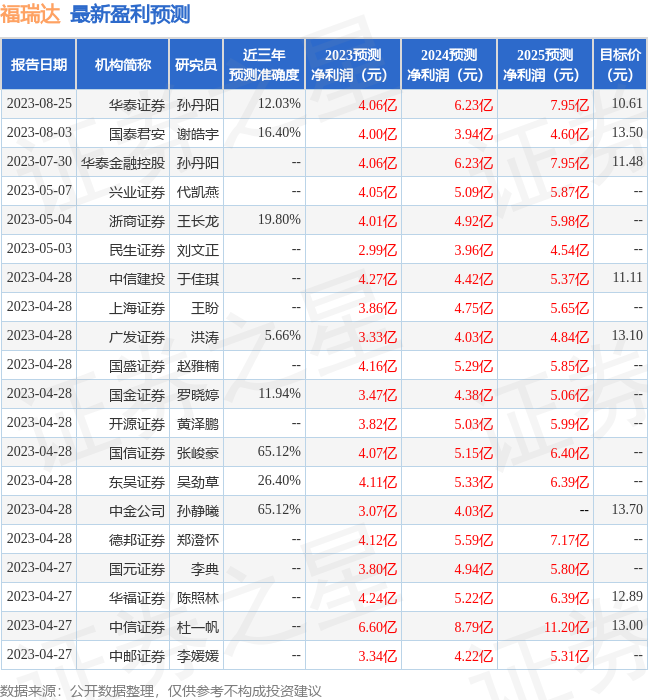Image resolution: width=648 pixels, height=700 pixels.
Task: Select the 研究员 column header
Action: coord(196,64)
